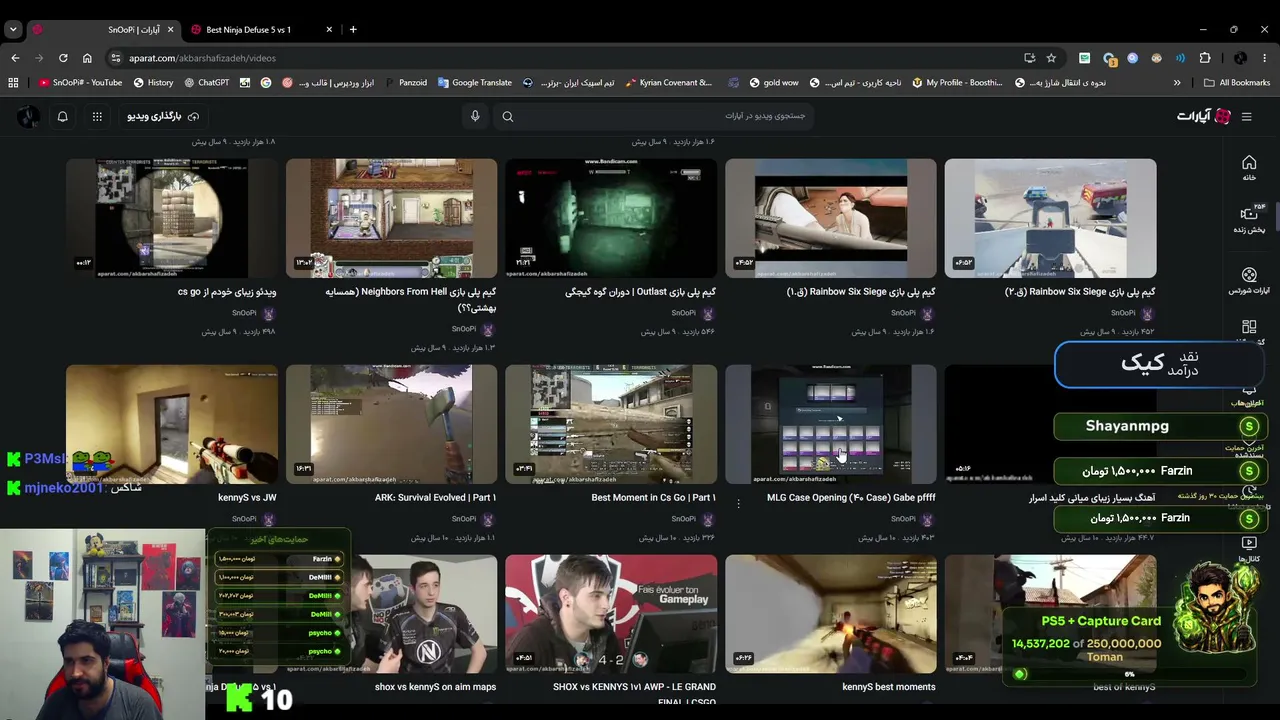Open the ویدئو زیبای خودم از cs go title
The width and height of the screenshot is (1280, 720).
227,292
